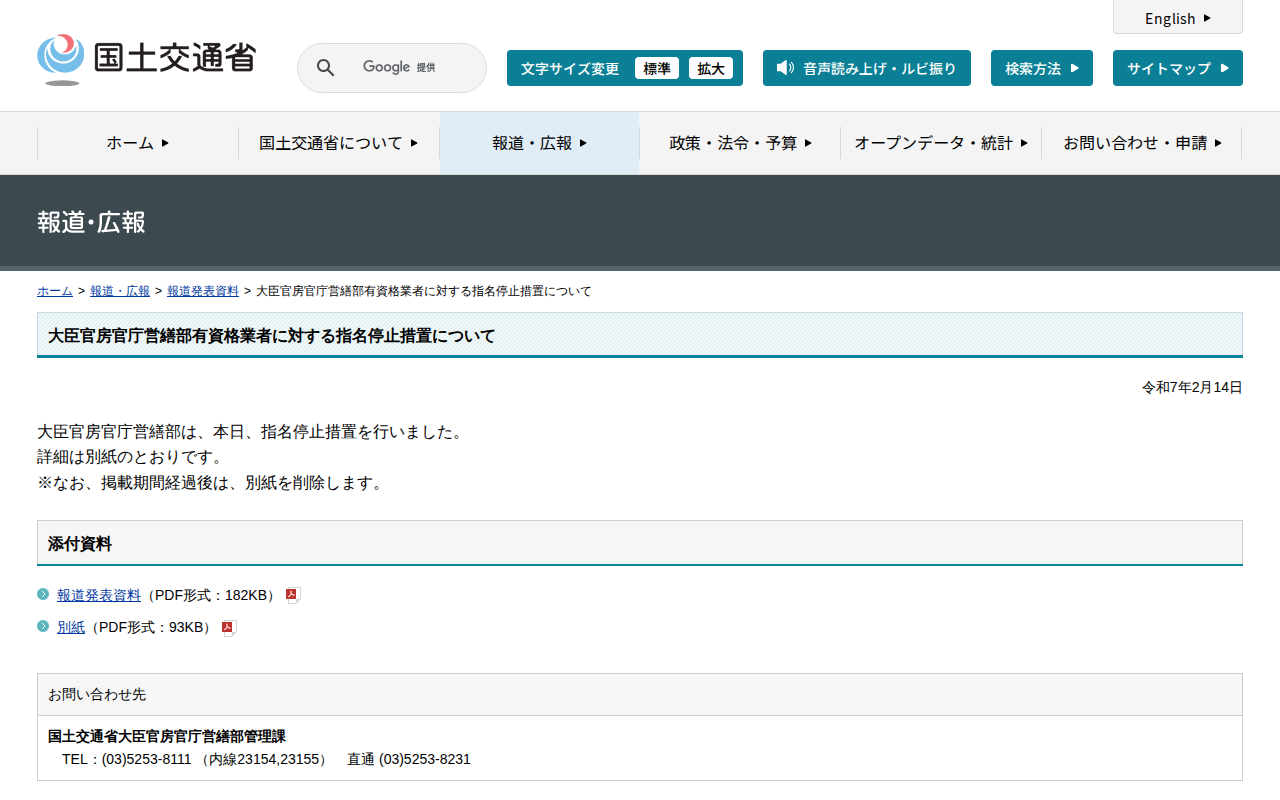Viewport: 1280px width, 800px height.
Task: Click the 国土交通省 logo
Action: [146, 60]
